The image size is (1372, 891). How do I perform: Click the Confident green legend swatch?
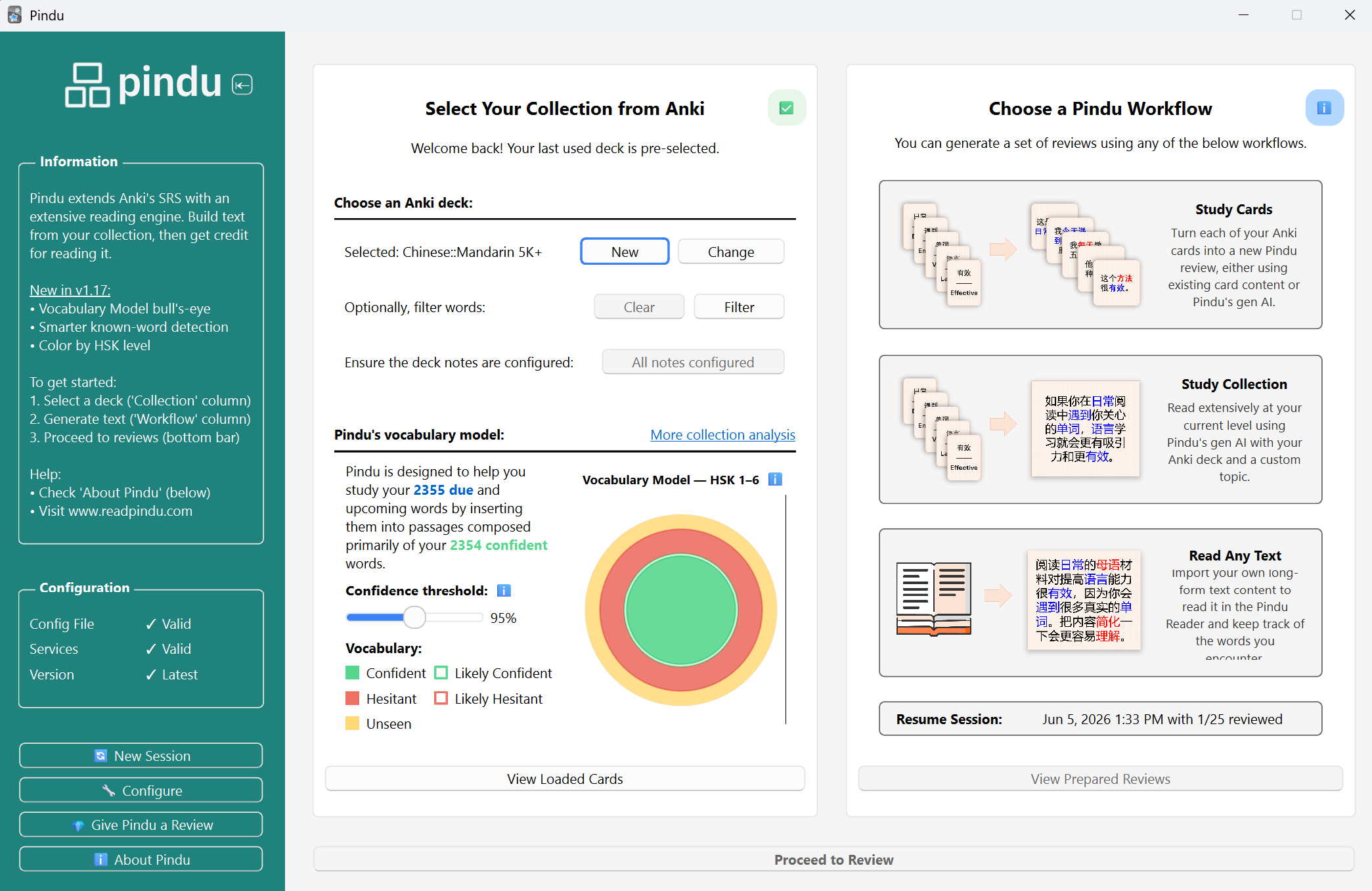352,673
